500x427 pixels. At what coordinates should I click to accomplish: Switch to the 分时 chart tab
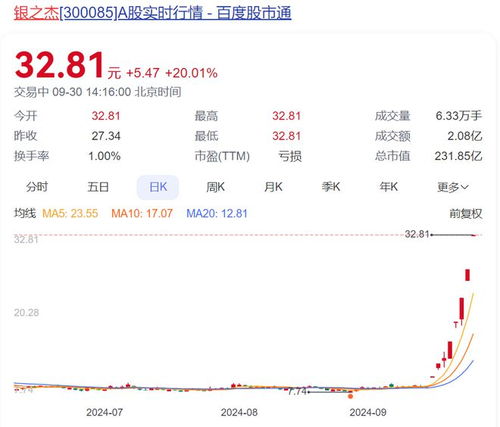pos(37,187)
